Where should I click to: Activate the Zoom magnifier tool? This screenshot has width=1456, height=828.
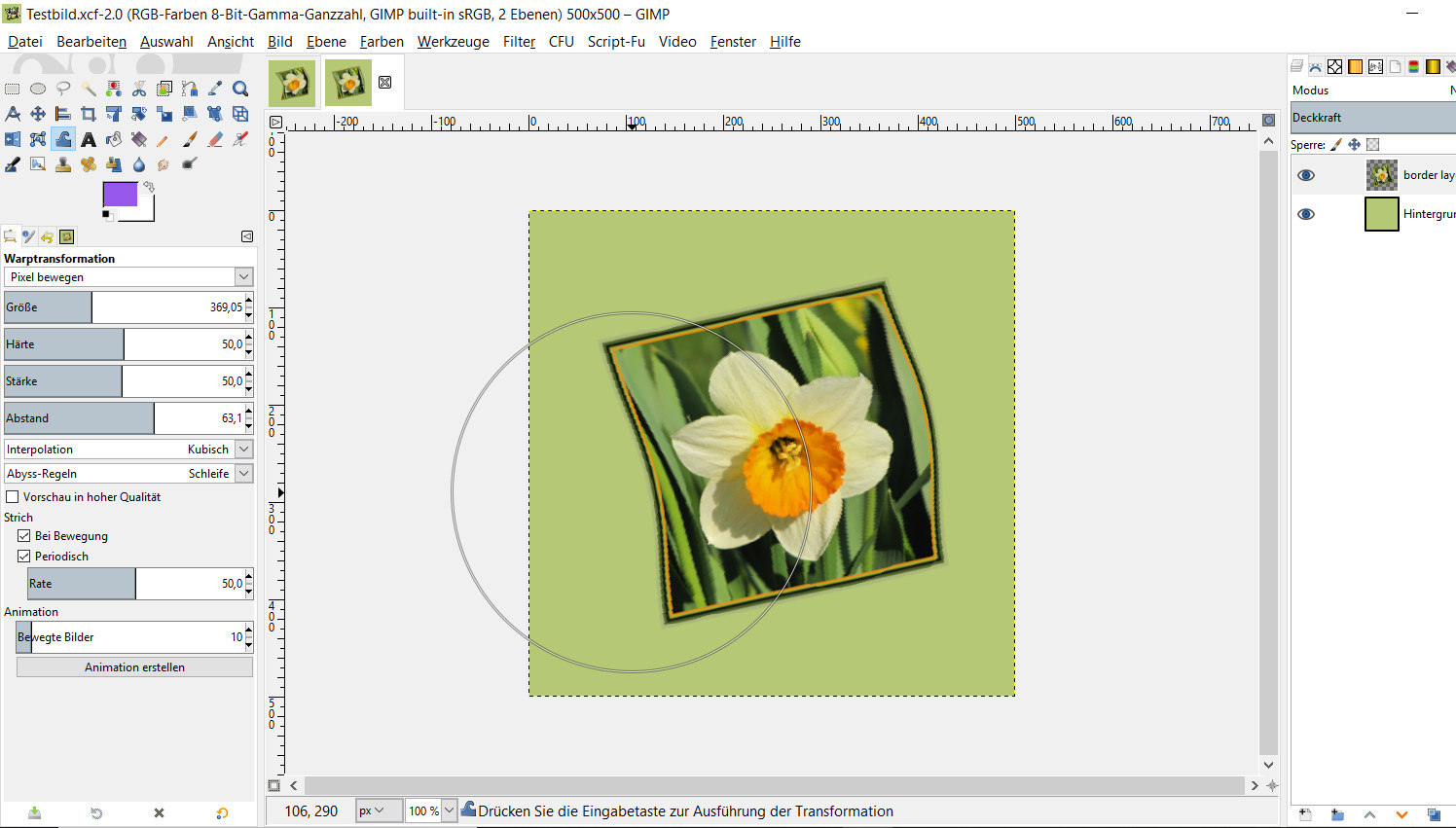click(x=240, y=89)
